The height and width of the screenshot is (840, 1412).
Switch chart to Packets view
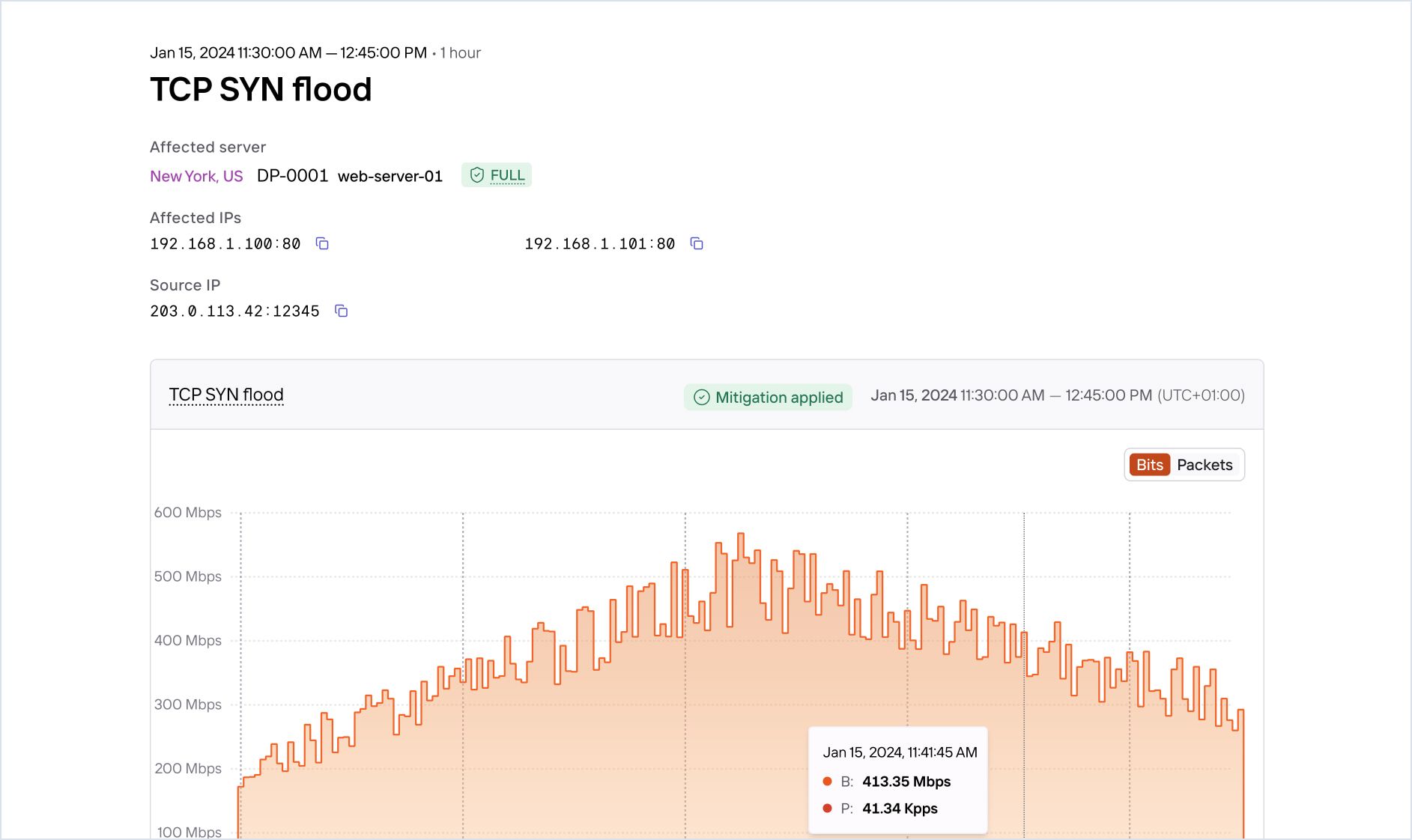(1204, 465)
